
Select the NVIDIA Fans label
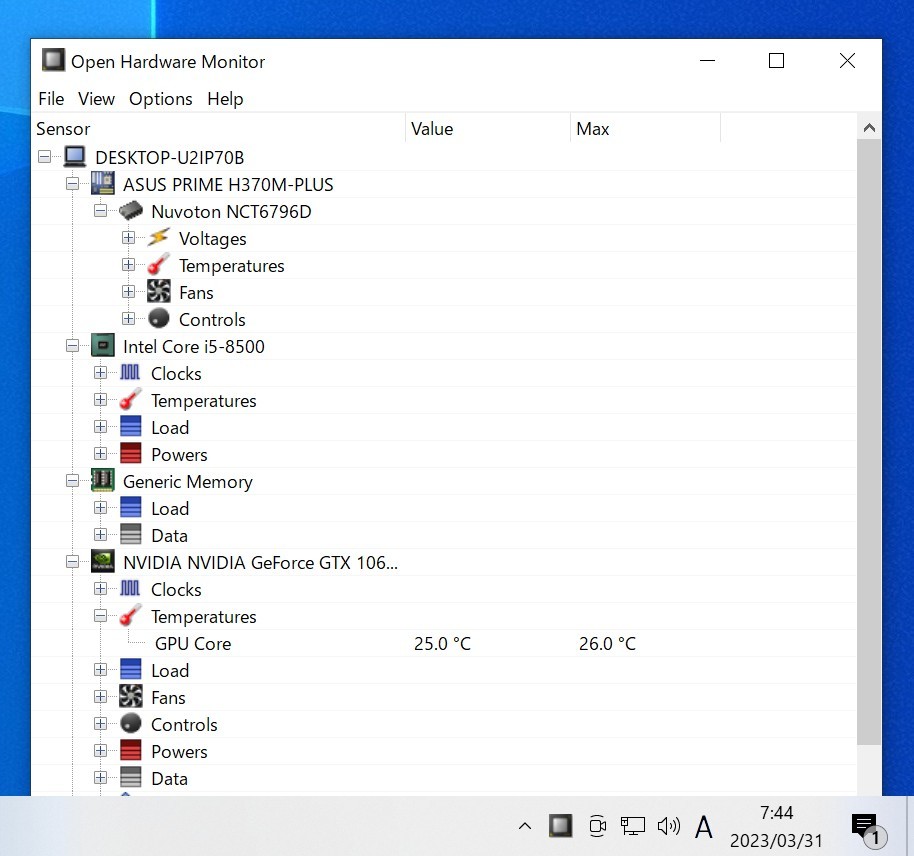pyautogui.click(x=168, y=697)
